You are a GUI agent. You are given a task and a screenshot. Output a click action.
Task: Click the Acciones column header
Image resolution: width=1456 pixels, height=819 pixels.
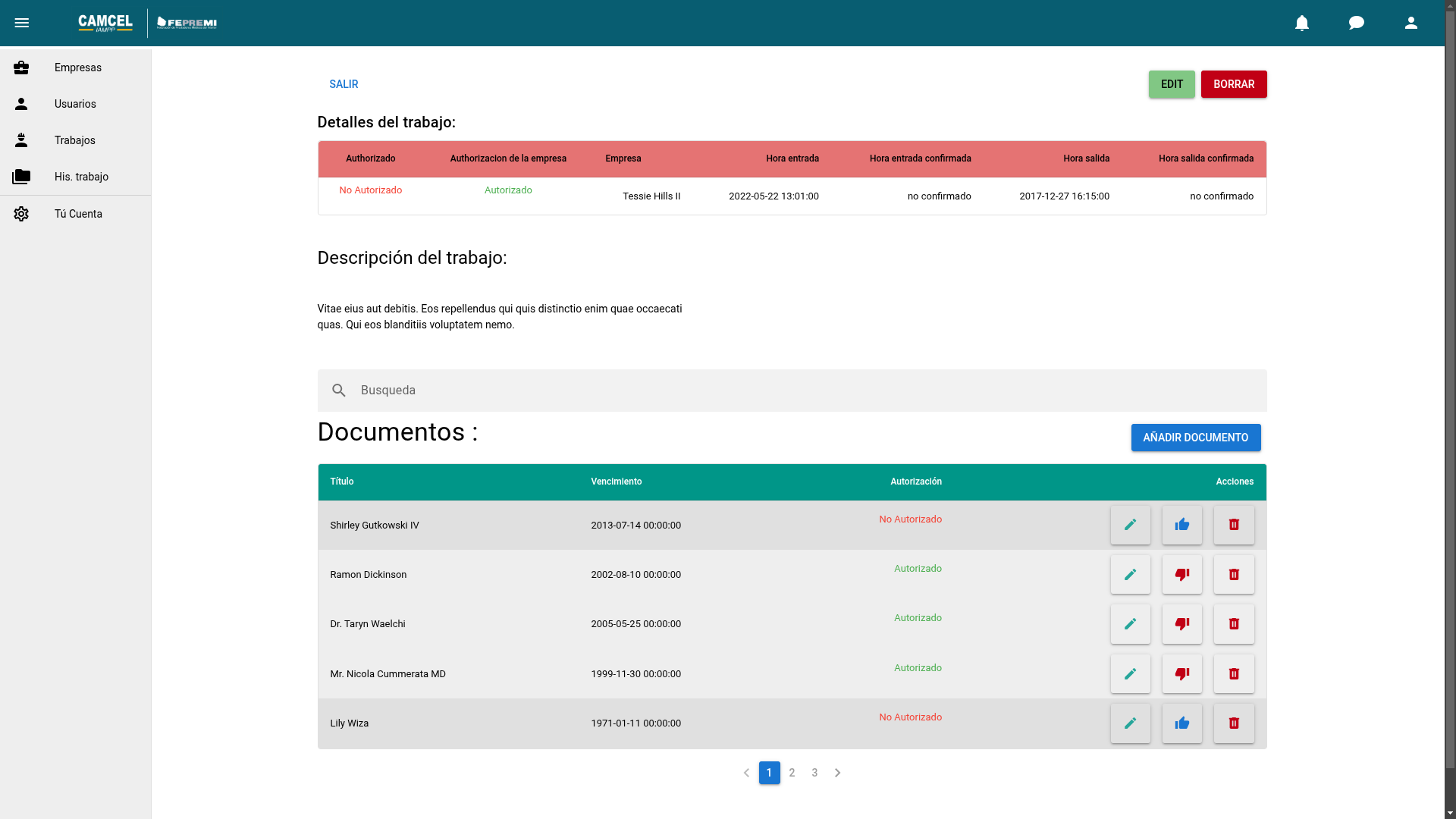(1235, 482)
